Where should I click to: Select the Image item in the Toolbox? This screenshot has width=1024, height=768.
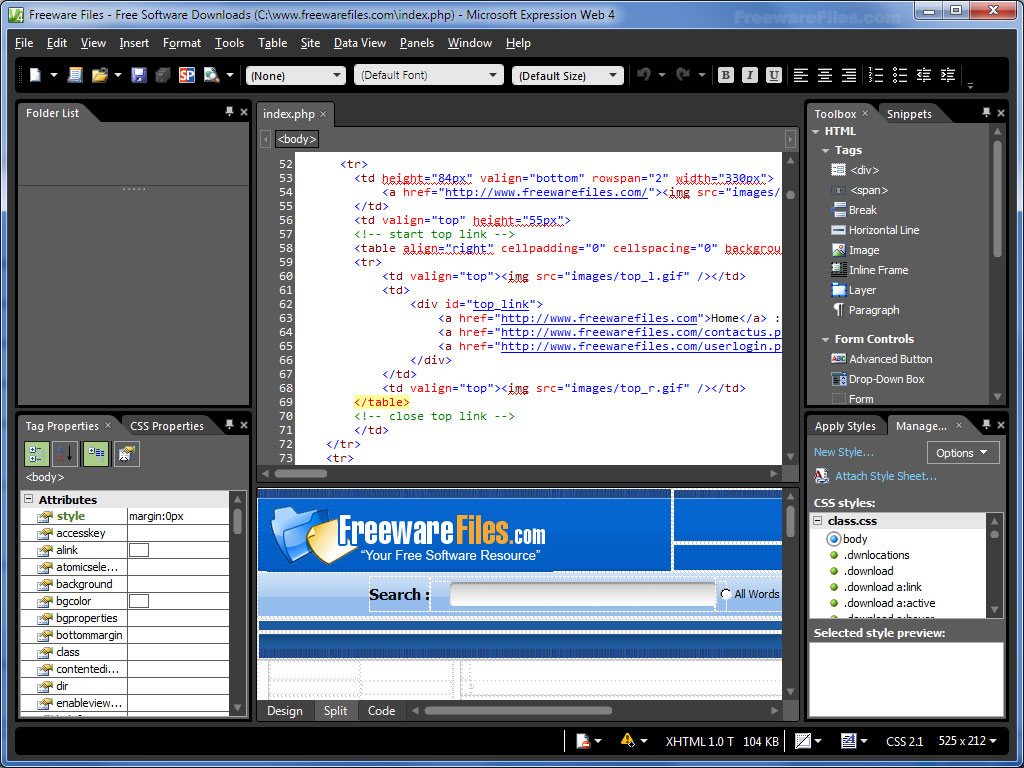point(863,250)
